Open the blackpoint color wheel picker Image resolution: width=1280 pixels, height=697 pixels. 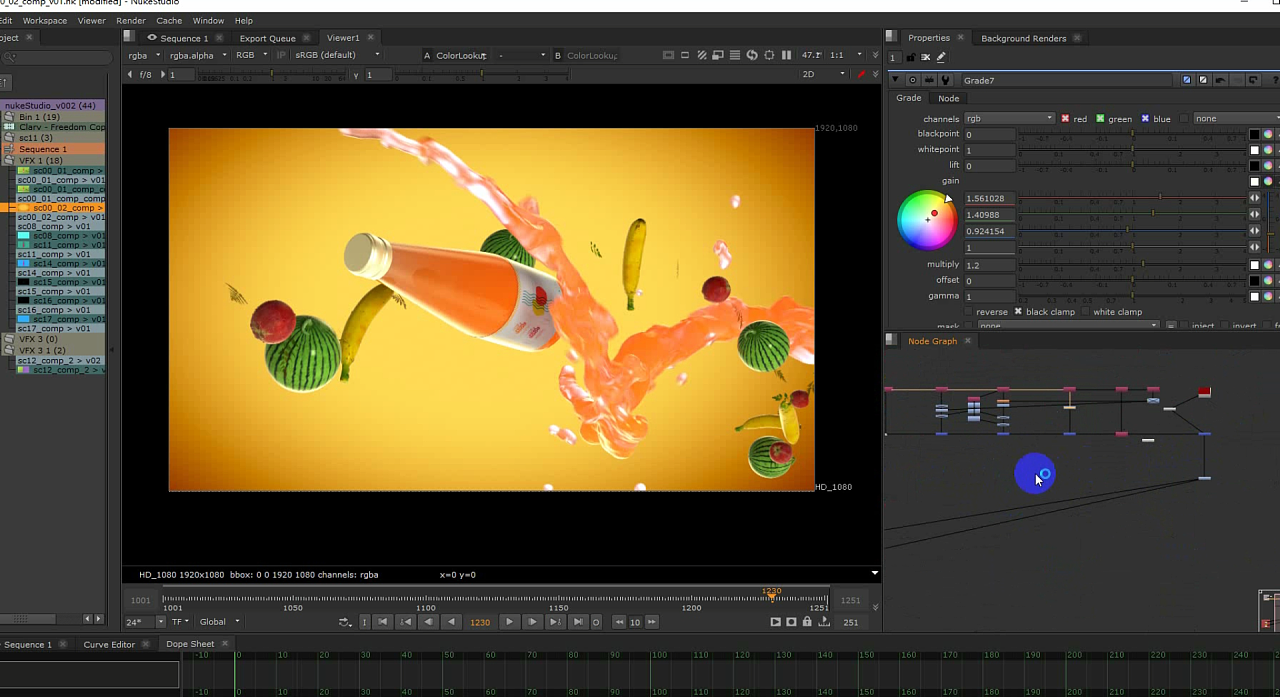tap(1268, 134)
